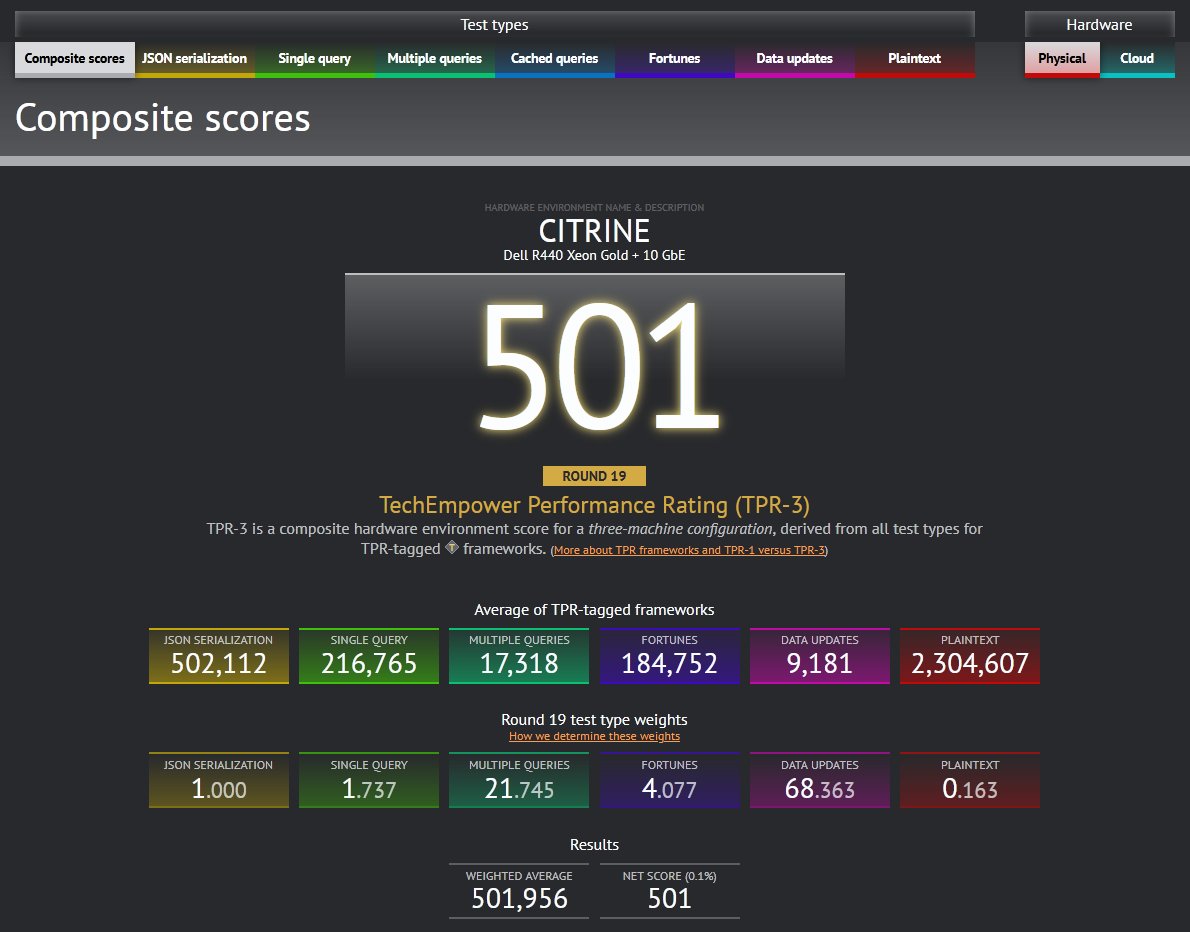Click the Single query average 216,765 box
Viewport: 1190px width, 932px height.
coord(369,656)
